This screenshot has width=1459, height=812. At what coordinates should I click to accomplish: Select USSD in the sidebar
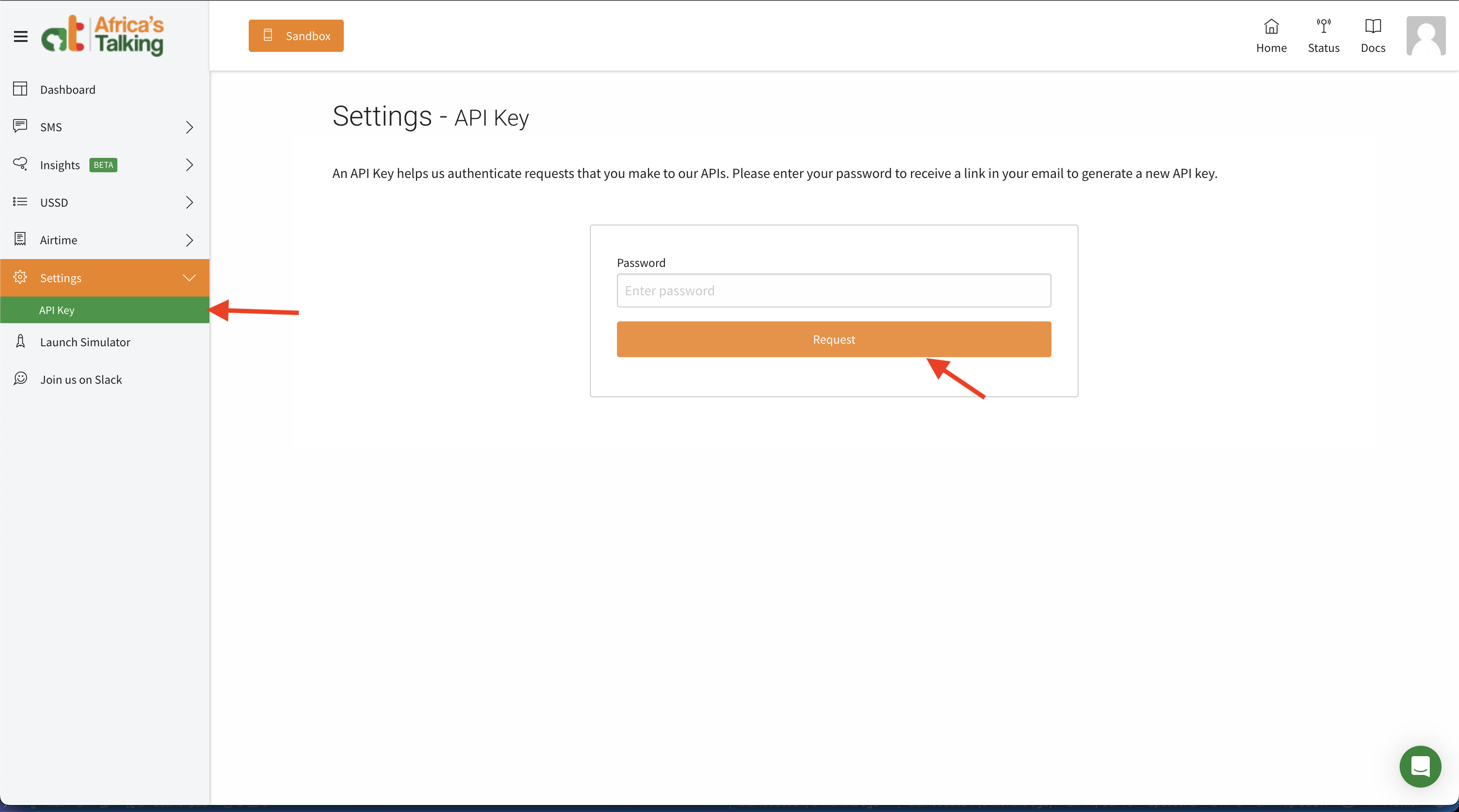tap(105, 202)
